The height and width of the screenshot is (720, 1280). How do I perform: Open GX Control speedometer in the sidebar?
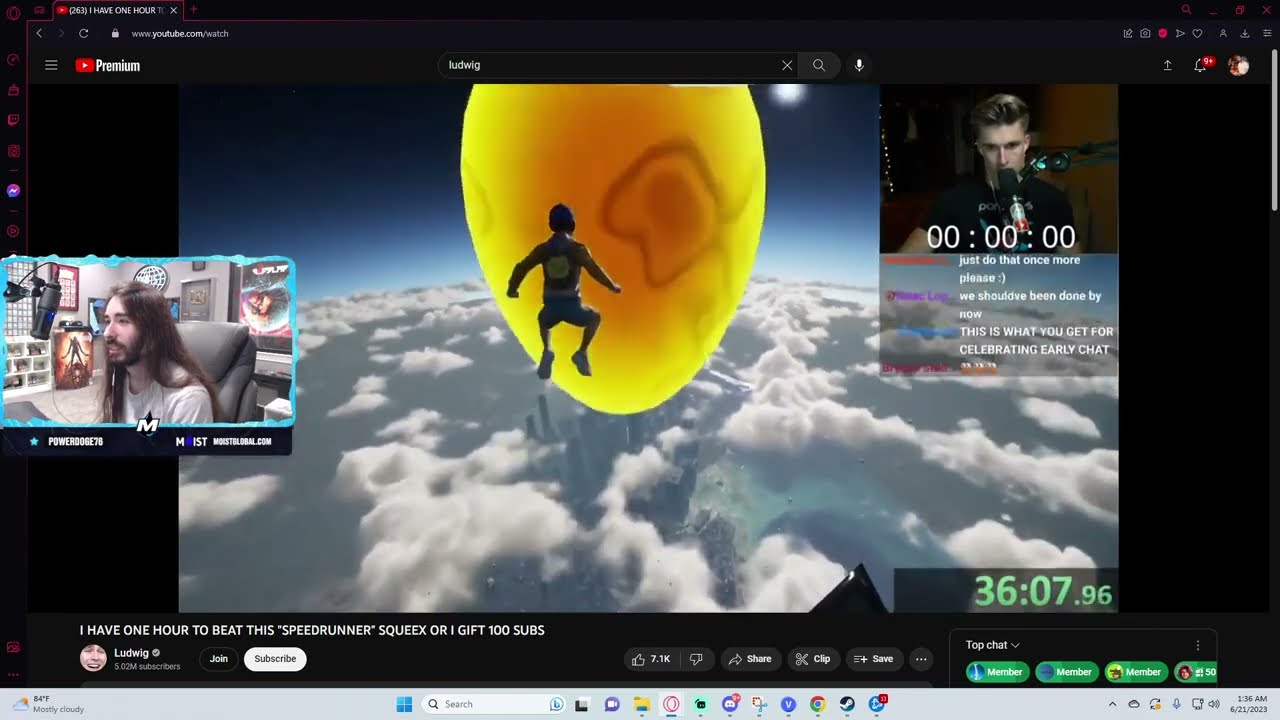click(x=13, y=59)
